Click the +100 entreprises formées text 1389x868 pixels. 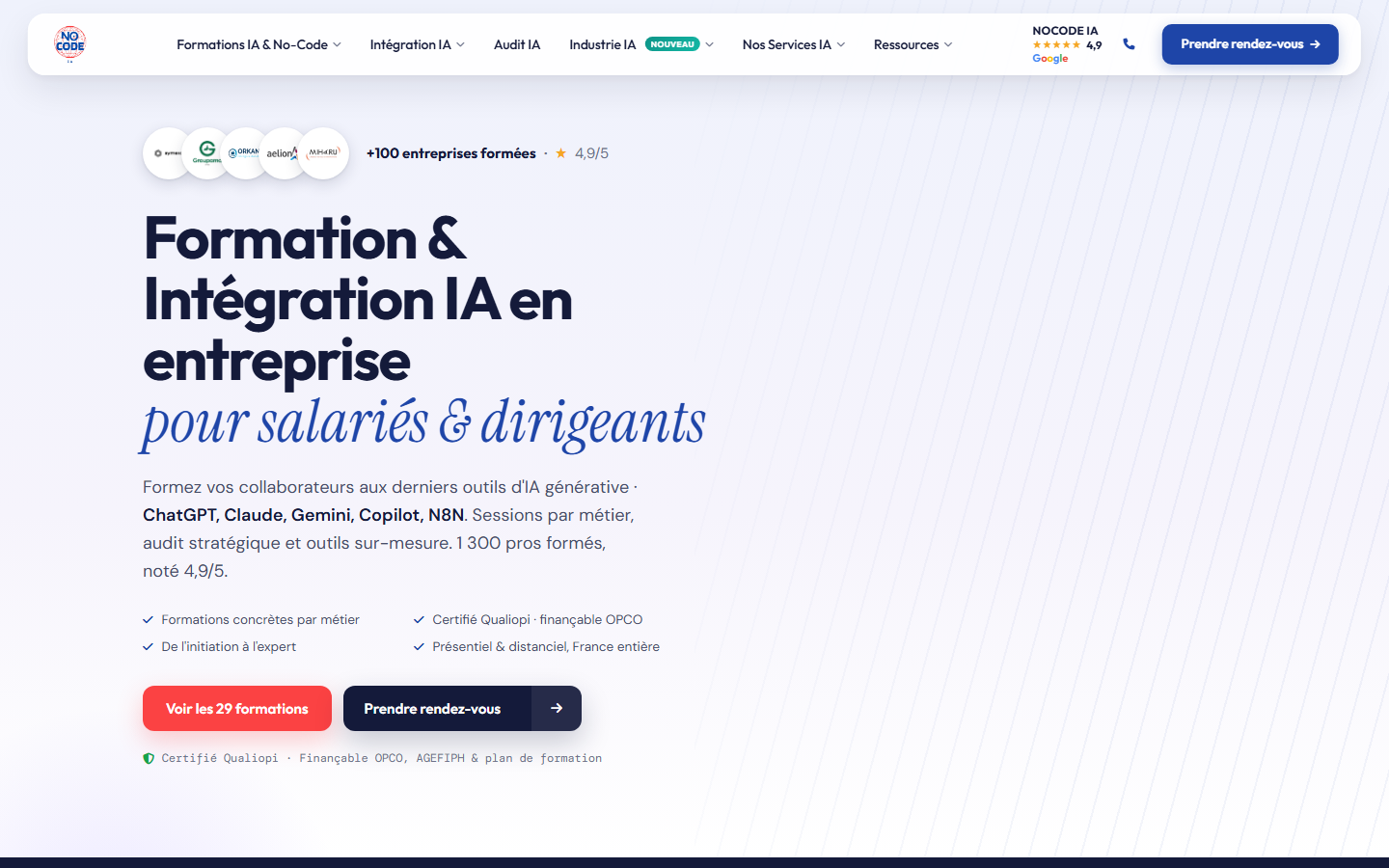450,153
